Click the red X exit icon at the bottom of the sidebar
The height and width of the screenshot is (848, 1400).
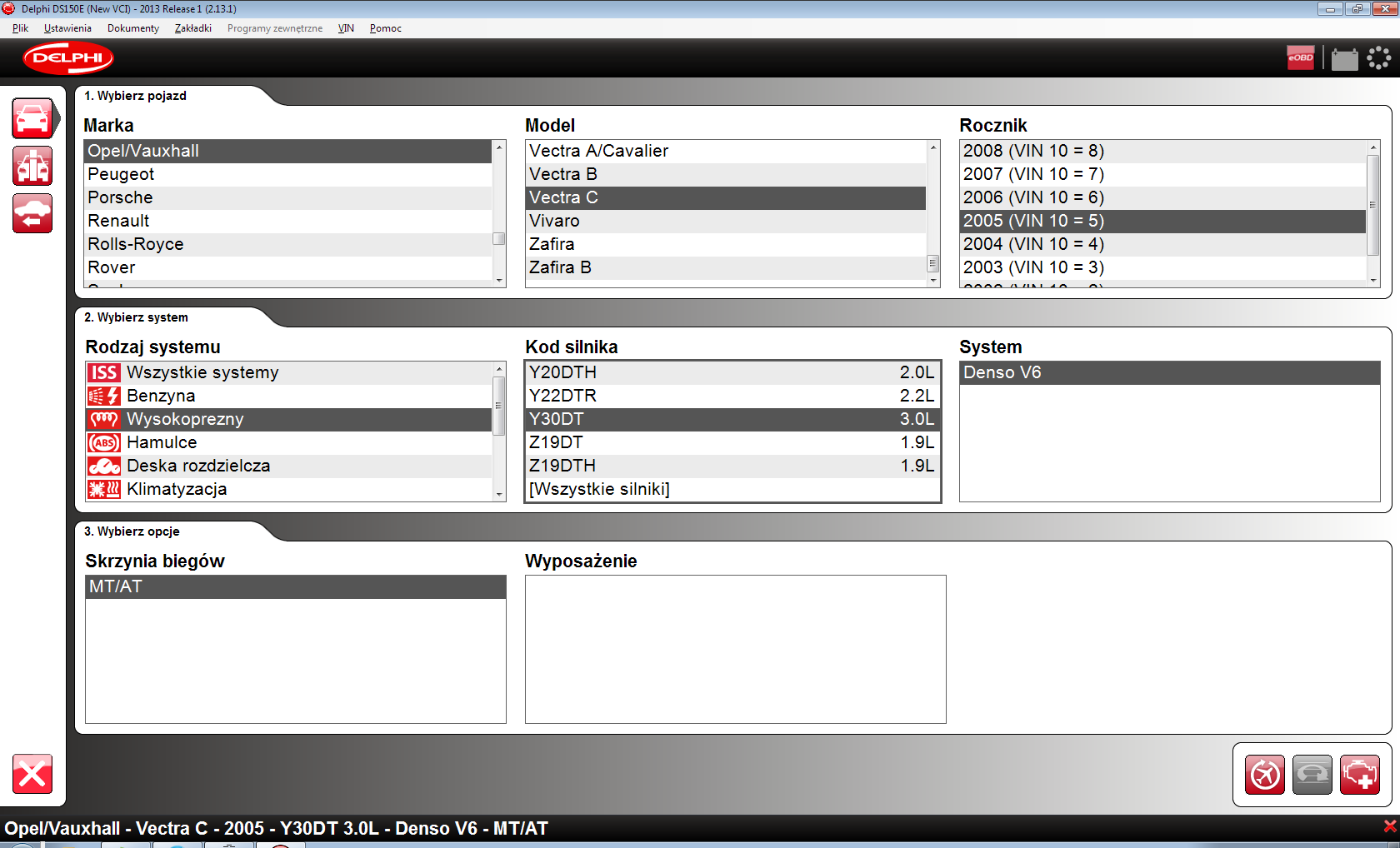(x=32, y=774)
